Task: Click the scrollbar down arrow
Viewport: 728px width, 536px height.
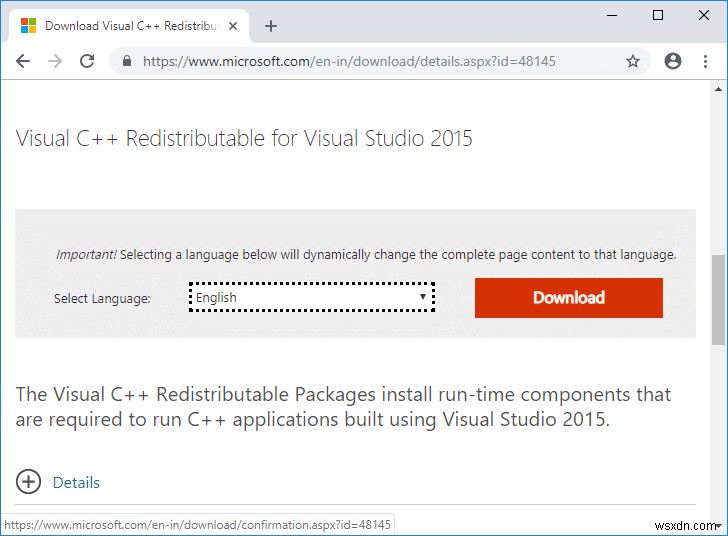Action: (x=719, y=526)
